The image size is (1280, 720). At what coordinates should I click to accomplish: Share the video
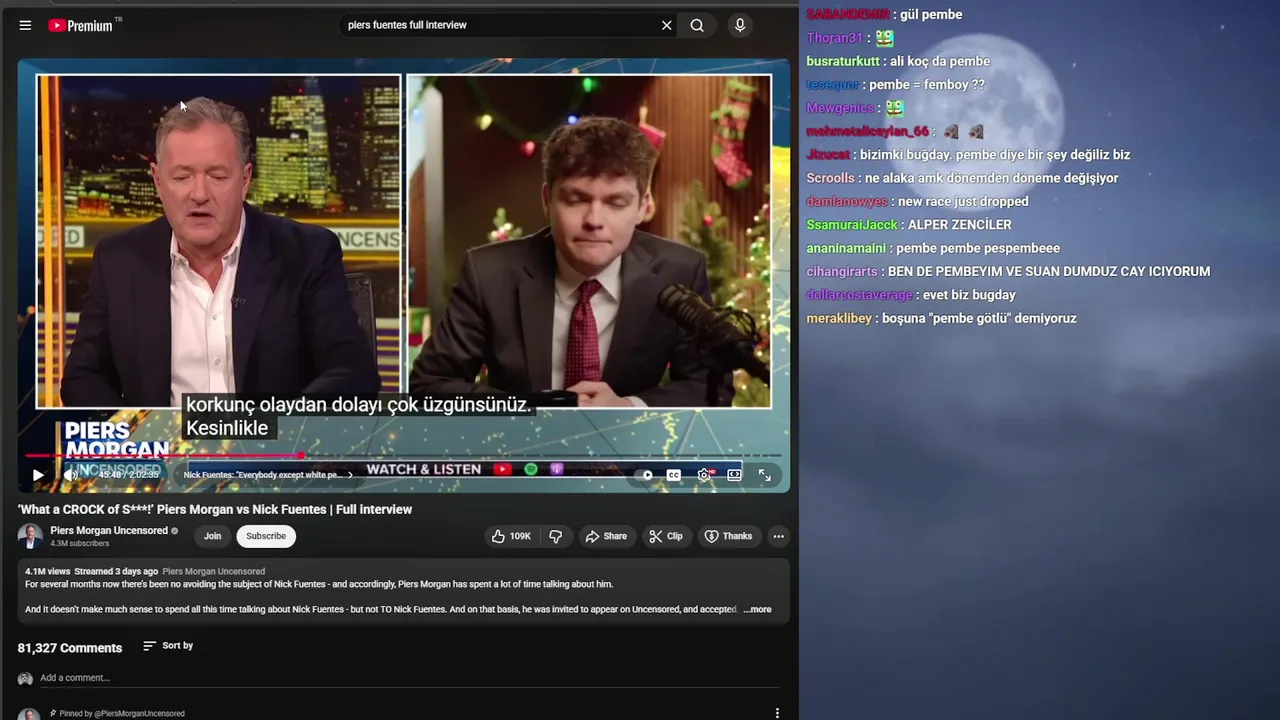coord(606,536)
